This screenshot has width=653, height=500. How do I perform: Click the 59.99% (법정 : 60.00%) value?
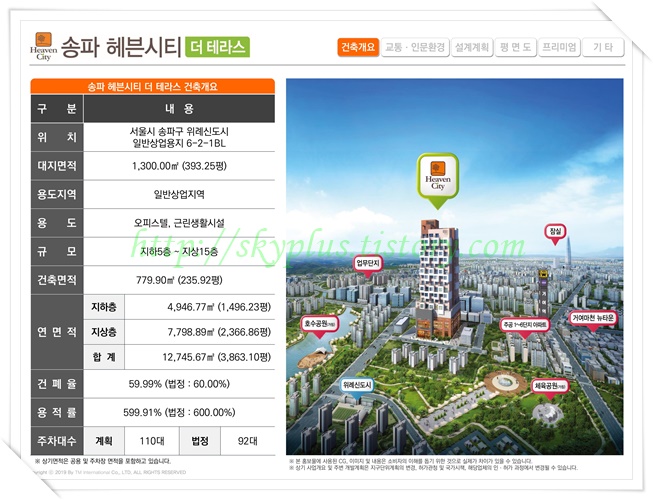(179, 384)
